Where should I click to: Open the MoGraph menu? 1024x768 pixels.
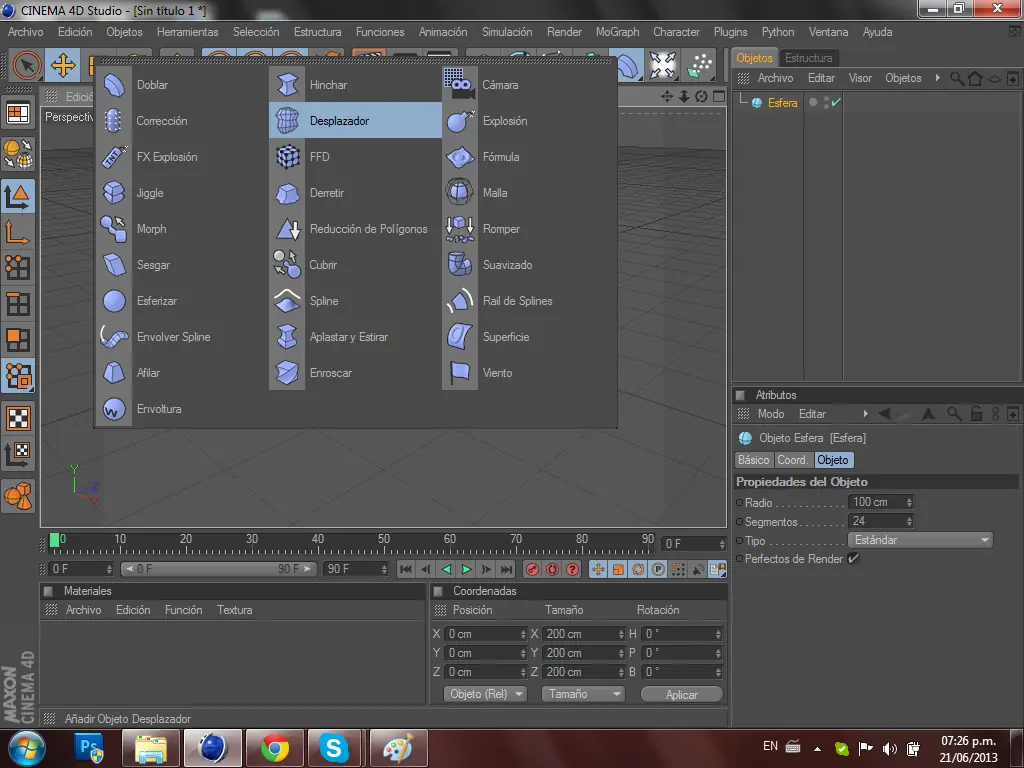tap(617, 31)
